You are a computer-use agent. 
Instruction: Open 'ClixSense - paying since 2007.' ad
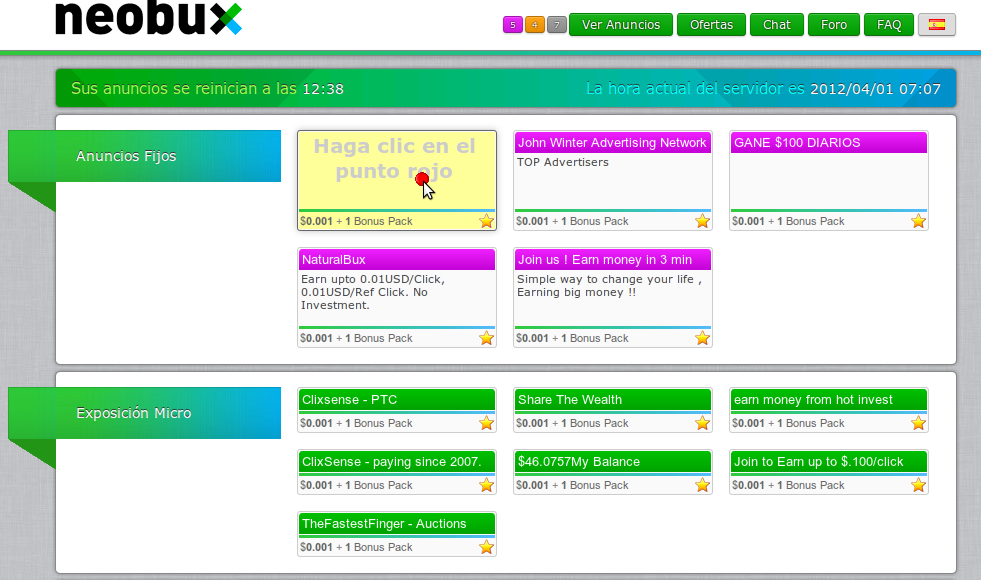pos(397,462)
